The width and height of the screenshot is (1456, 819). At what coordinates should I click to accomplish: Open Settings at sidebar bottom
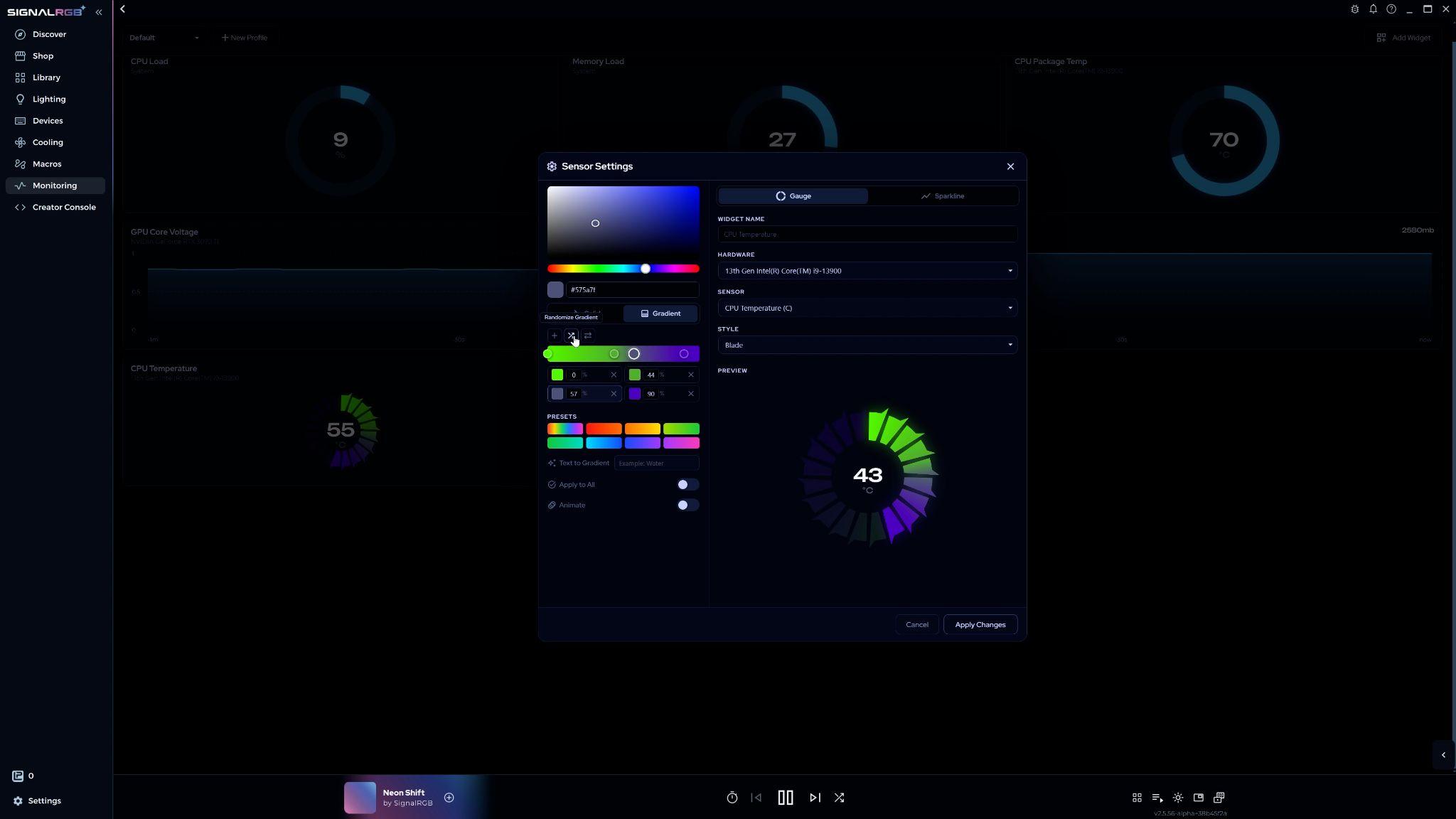point(37,801)
